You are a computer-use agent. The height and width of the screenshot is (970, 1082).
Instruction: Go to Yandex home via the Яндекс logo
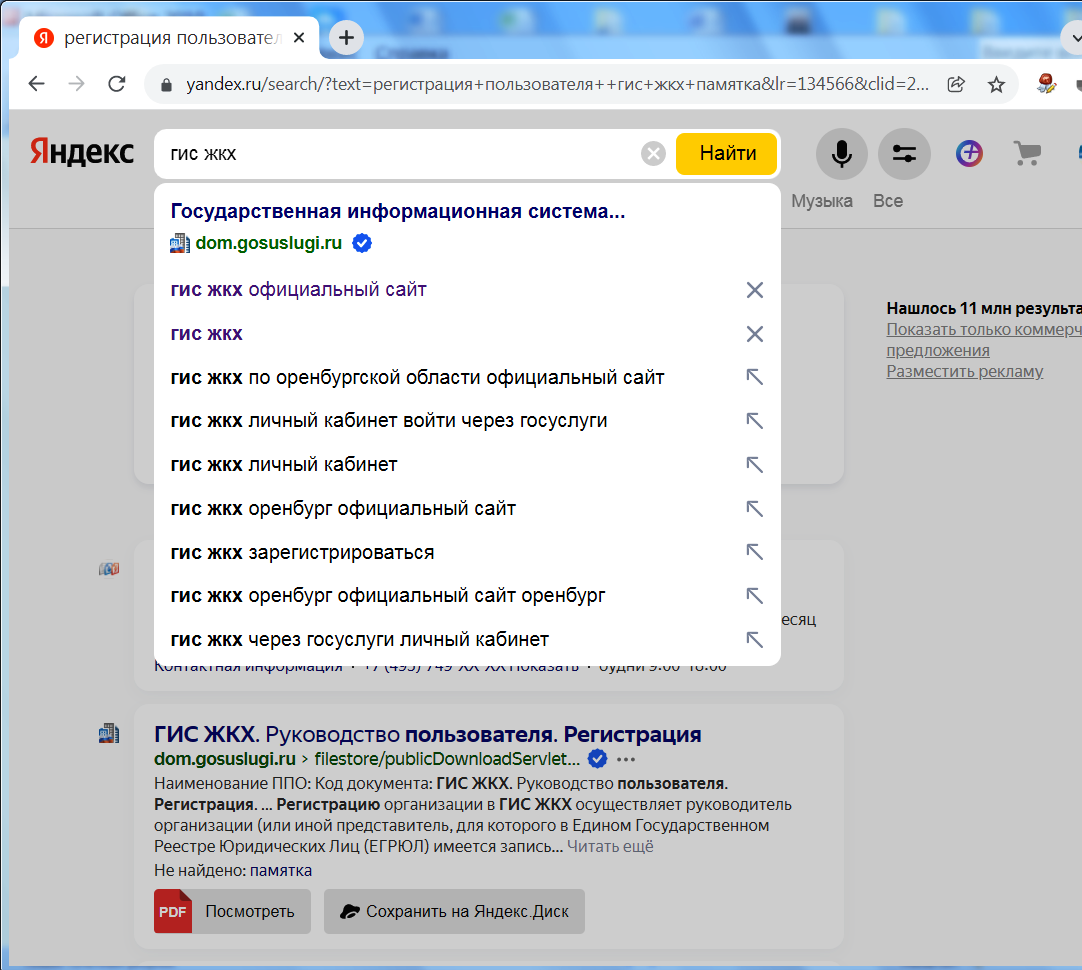click(81, 152)
